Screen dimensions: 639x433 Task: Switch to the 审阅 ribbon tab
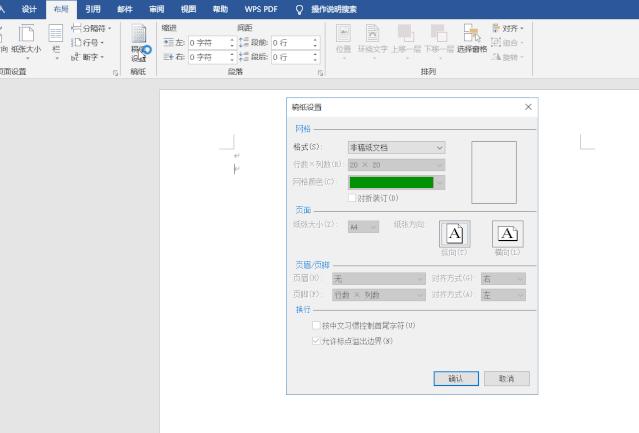156,9
